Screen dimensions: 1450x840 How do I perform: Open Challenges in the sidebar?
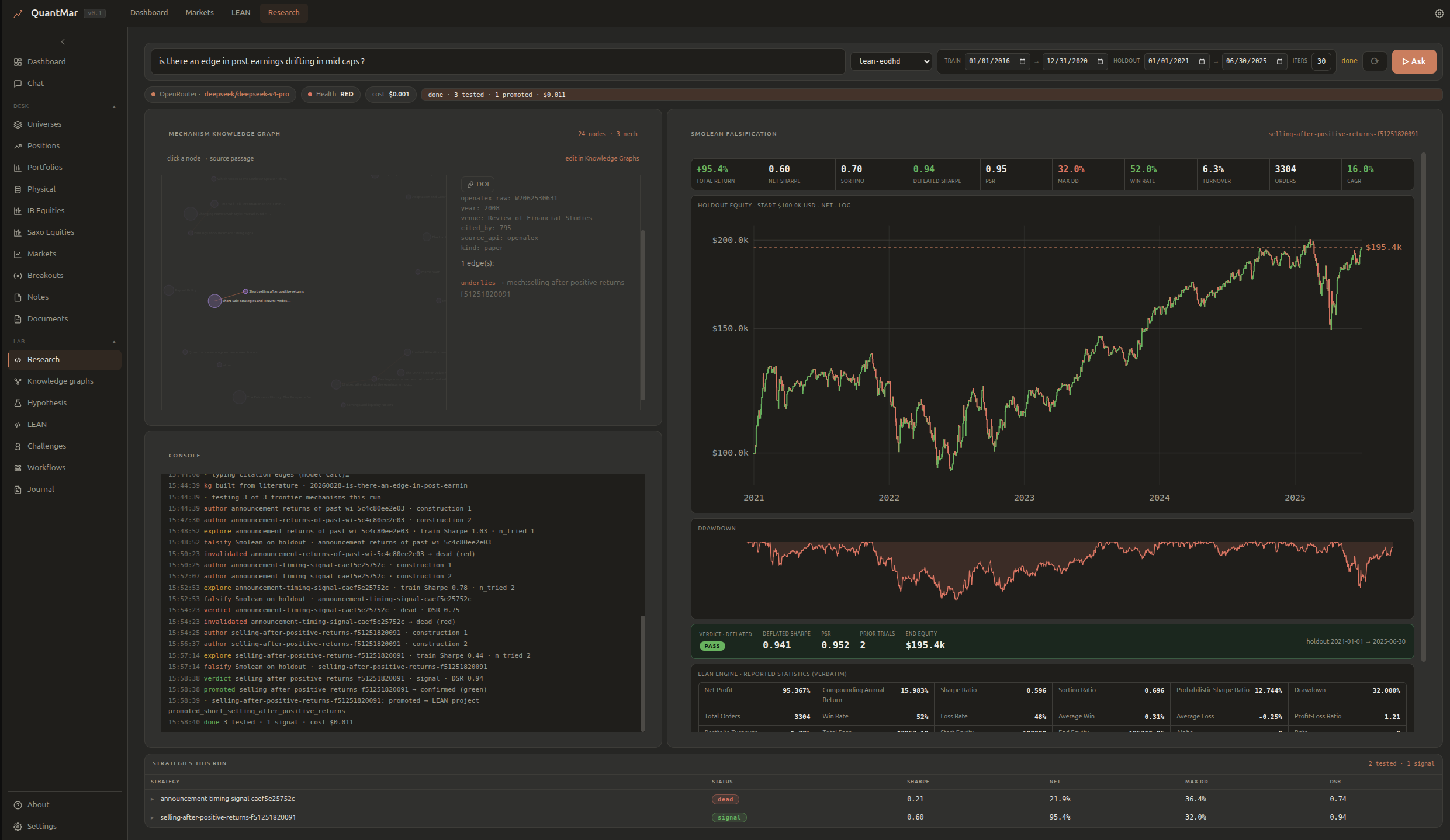64,446
